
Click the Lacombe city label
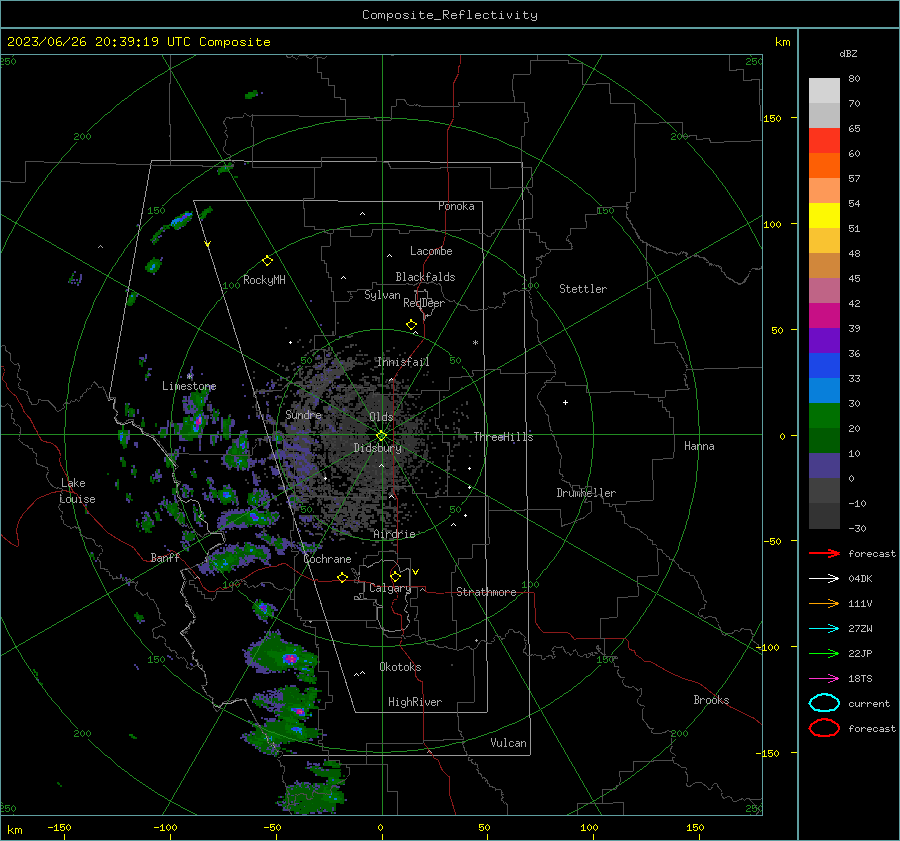click(431, 251)
